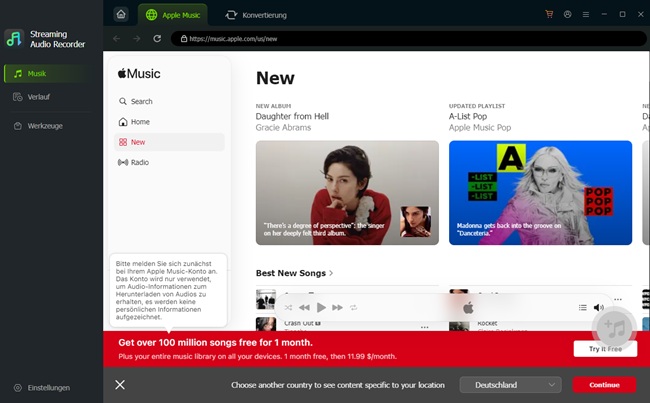
Task: Open Search in Apple Music sidebar
Action: 169,101
